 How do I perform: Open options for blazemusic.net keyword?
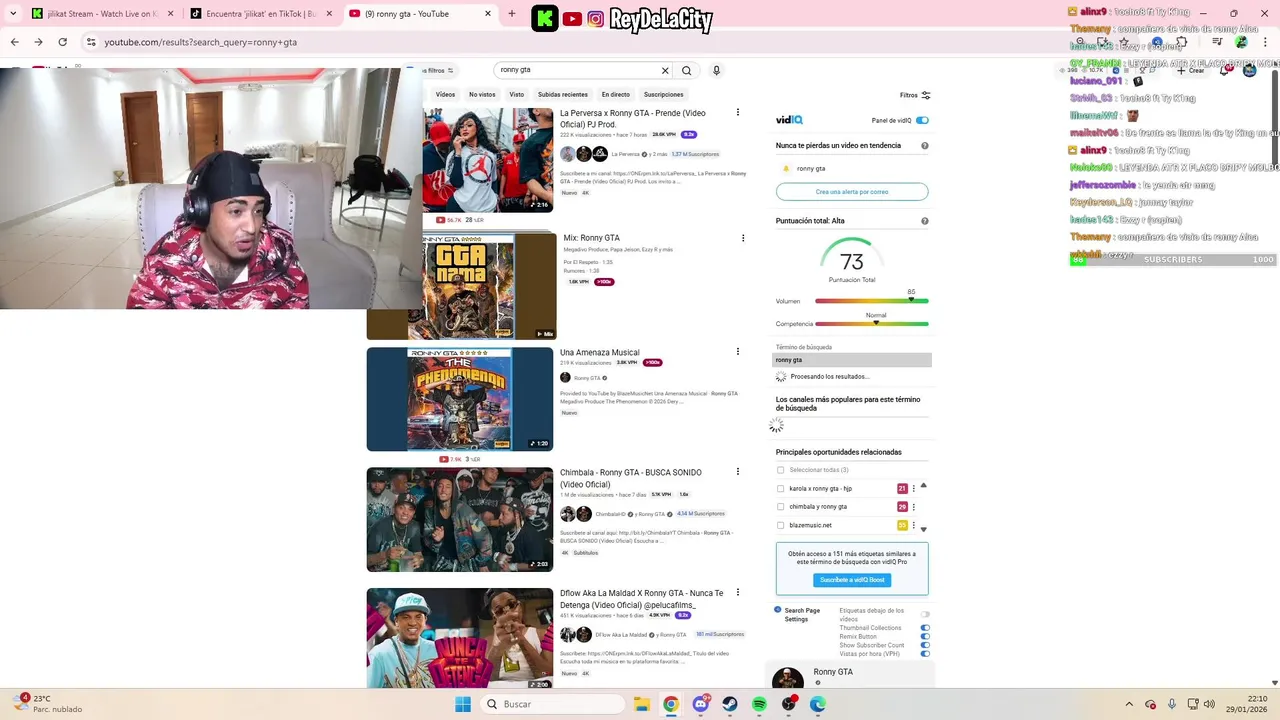click(914, 525)
